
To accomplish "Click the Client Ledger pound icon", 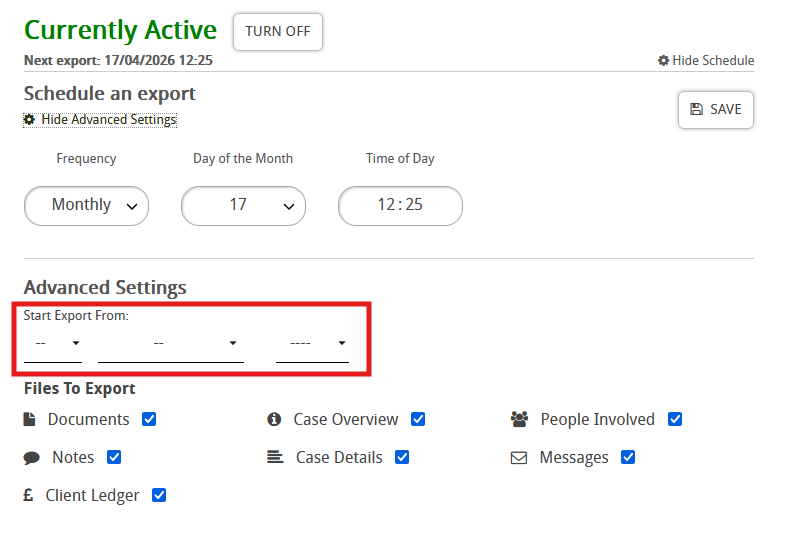I will click(x=29, y=495).
